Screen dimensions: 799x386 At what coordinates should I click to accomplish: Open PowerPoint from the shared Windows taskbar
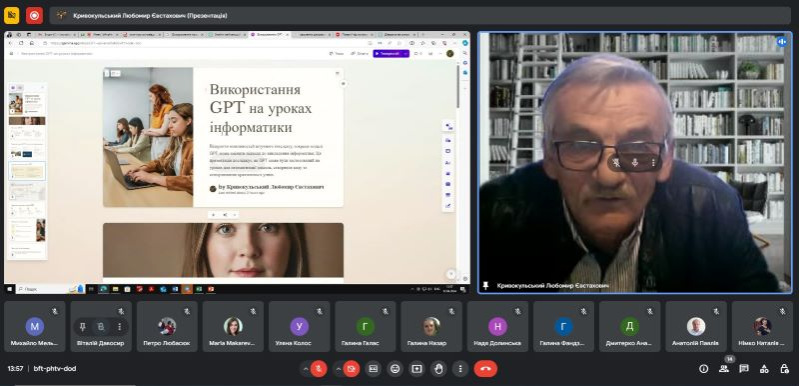click(x=210, y=289)
